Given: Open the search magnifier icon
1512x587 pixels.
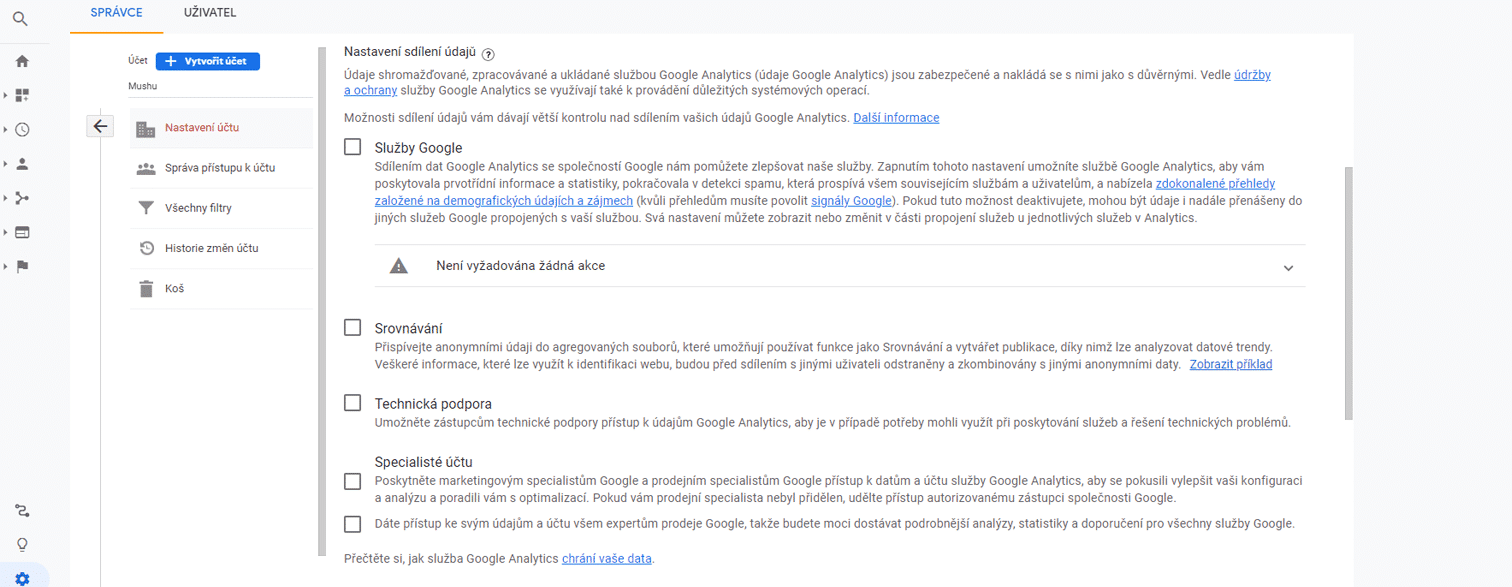Looking at the screenshot, I should click(x=21, y=17).
